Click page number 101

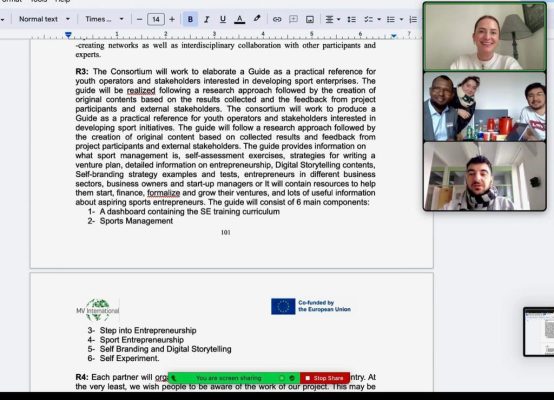225,233
